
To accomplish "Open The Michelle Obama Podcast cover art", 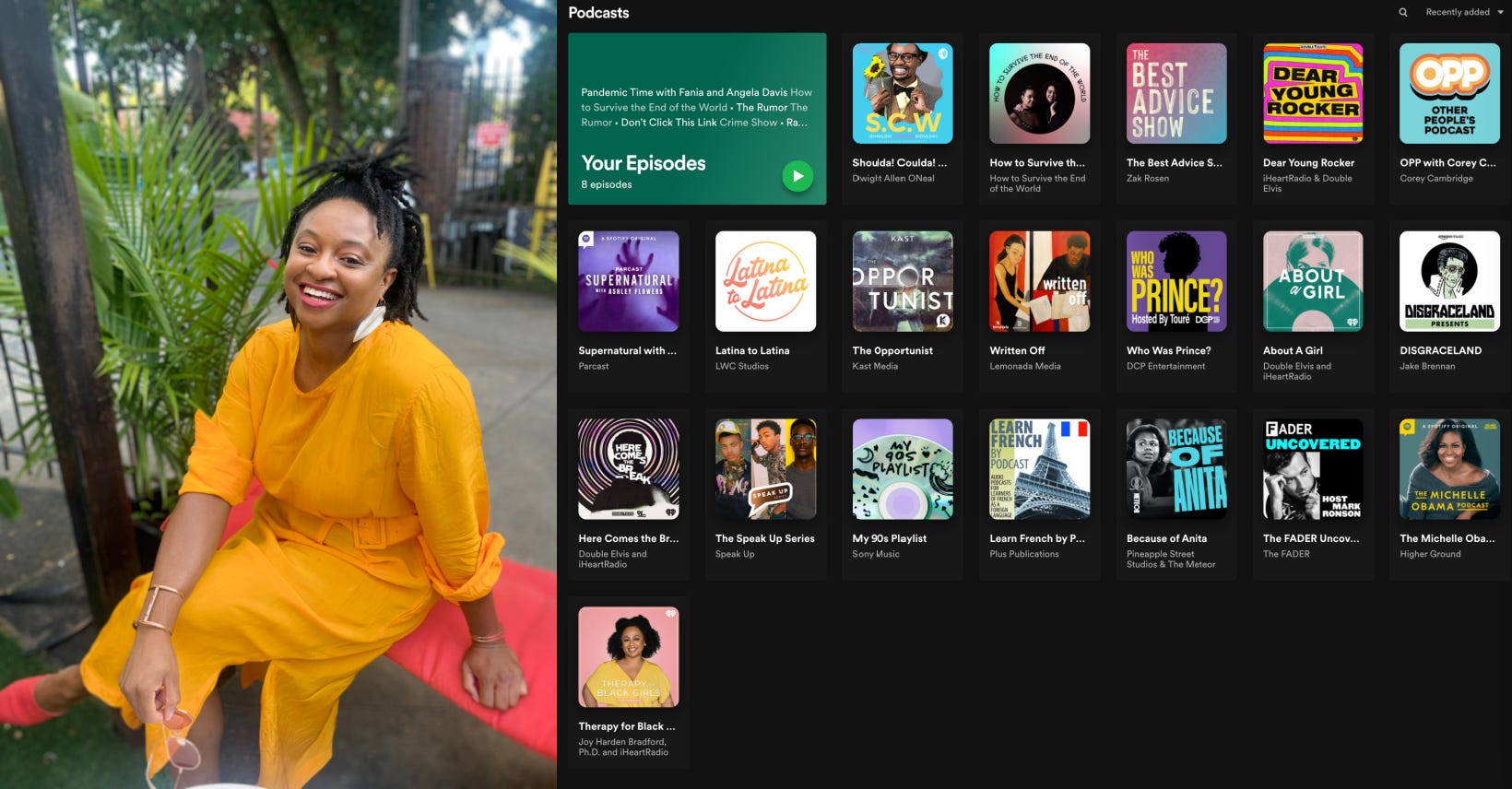I will click(x=1449, y=469).
